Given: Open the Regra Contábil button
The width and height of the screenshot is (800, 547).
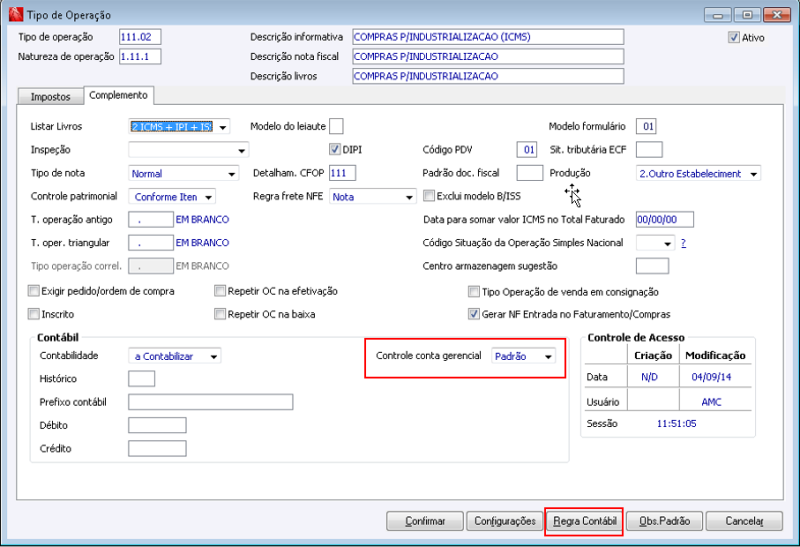Looking at the screenshot, I should 584,521.
